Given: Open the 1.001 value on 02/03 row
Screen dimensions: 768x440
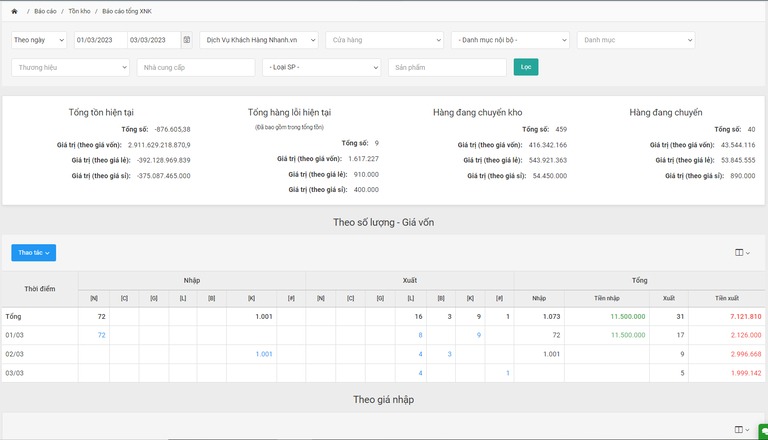Looking at the screenshot, I should pyautogui.click(x=264, y=354).
